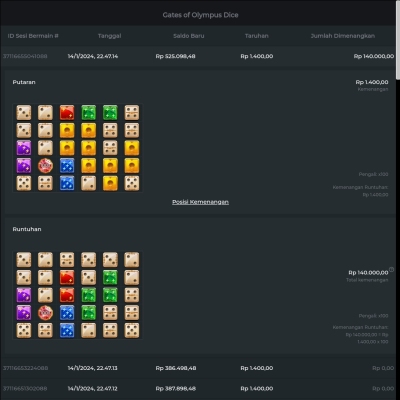Click the Taruhan column header
Screen dimensions: 400x400
click(x=257, y=36)
